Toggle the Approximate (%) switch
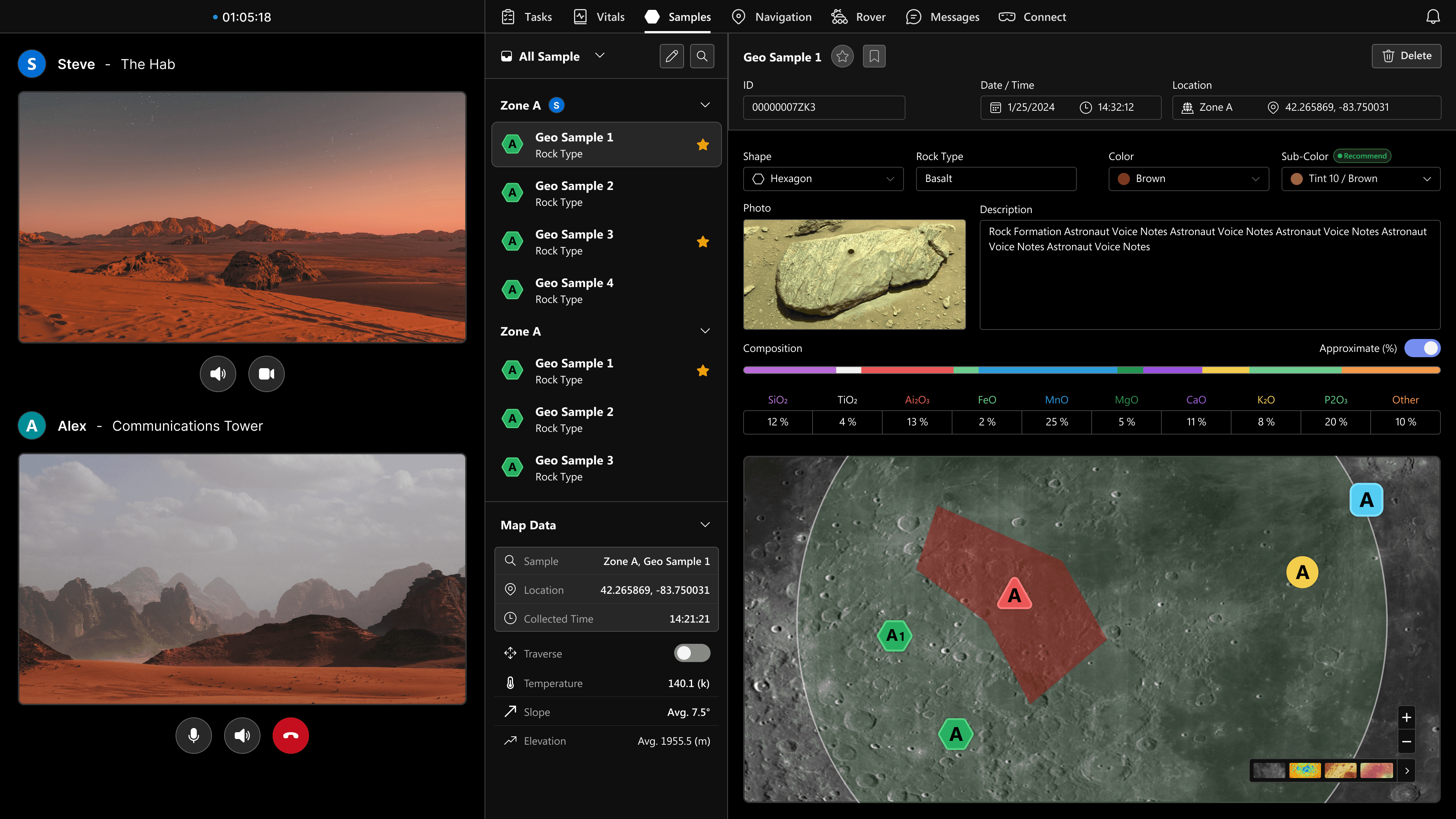Screen dimensions: 1456x819 click(1422, 348)
